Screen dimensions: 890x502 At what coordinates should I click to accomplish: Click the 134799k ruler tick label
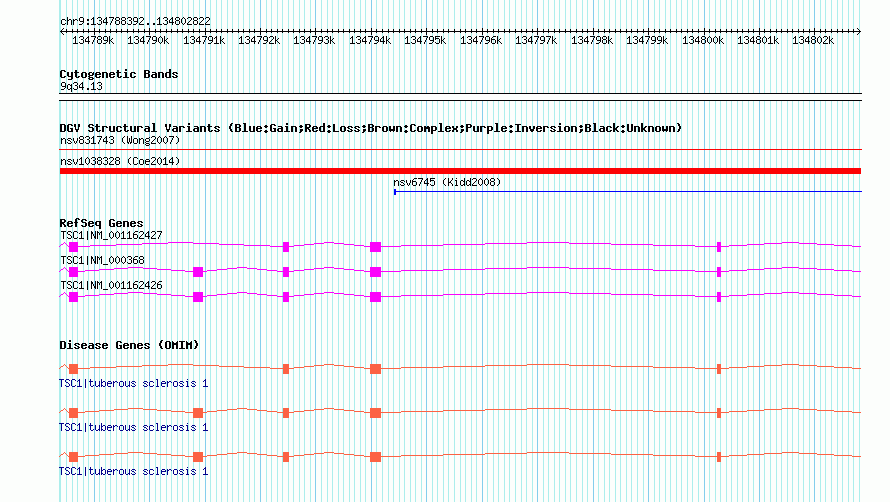(646, 40)
